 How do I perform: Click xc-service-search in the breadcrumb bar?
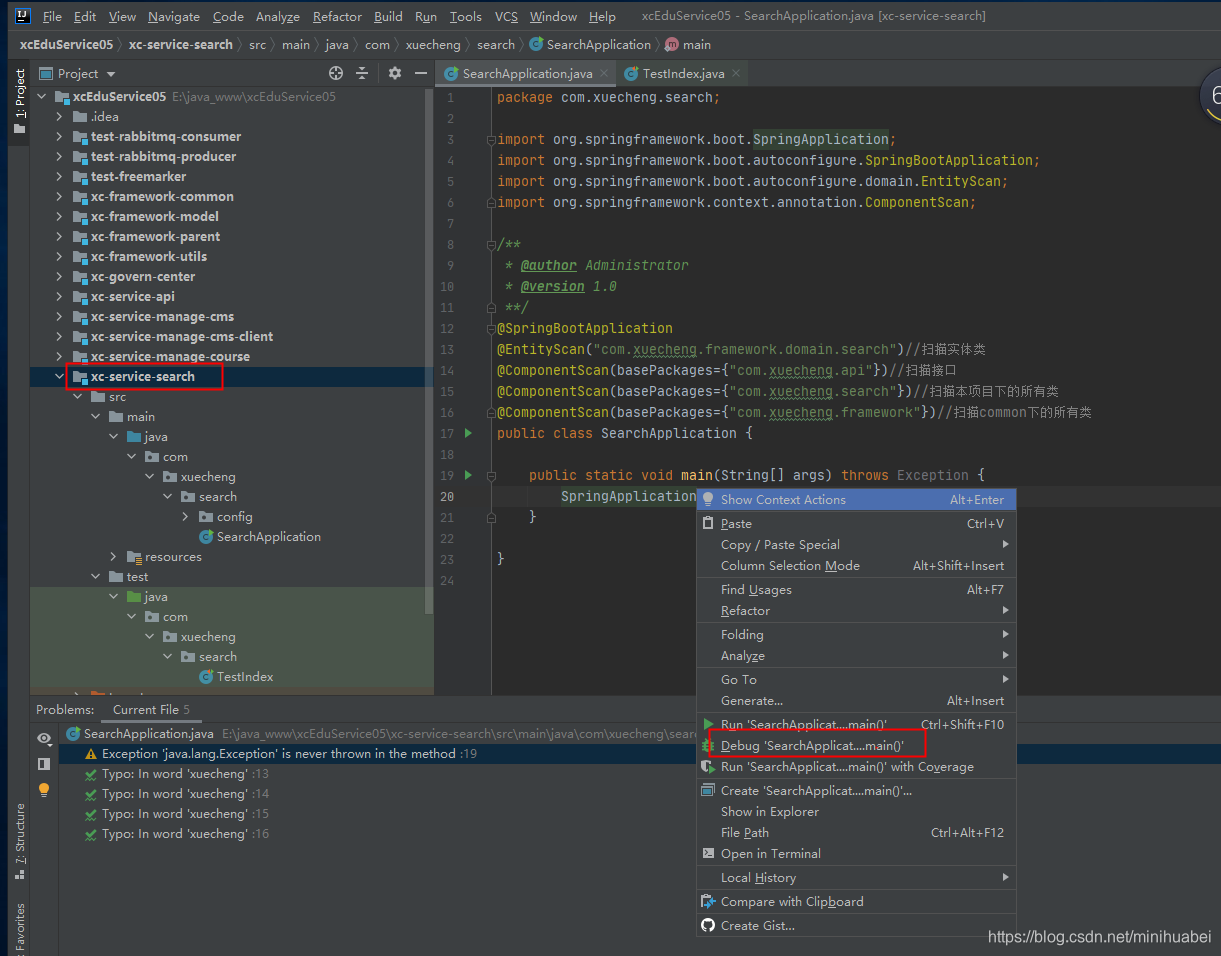click(x=181, y=44)
